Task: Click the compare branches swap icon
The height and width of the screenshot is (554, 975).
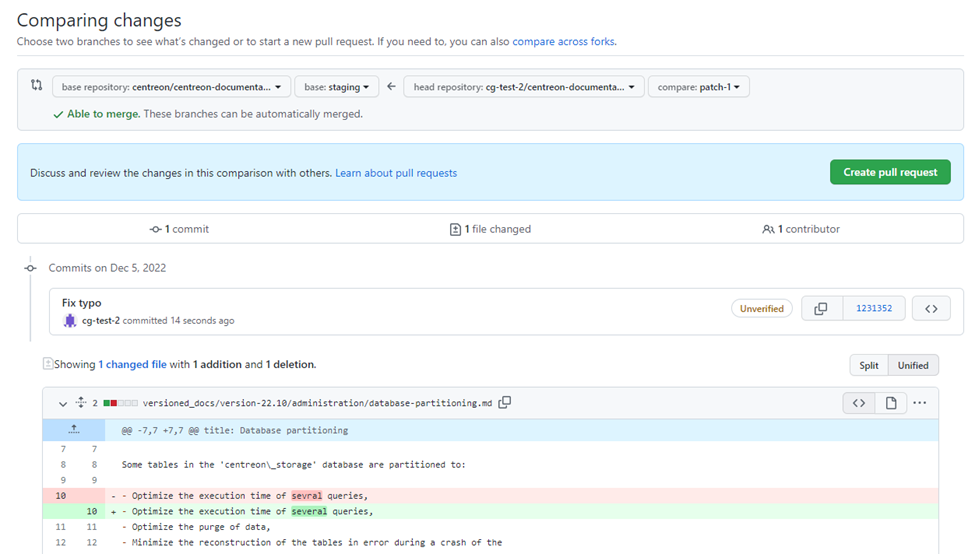Action: coord(37,87)
